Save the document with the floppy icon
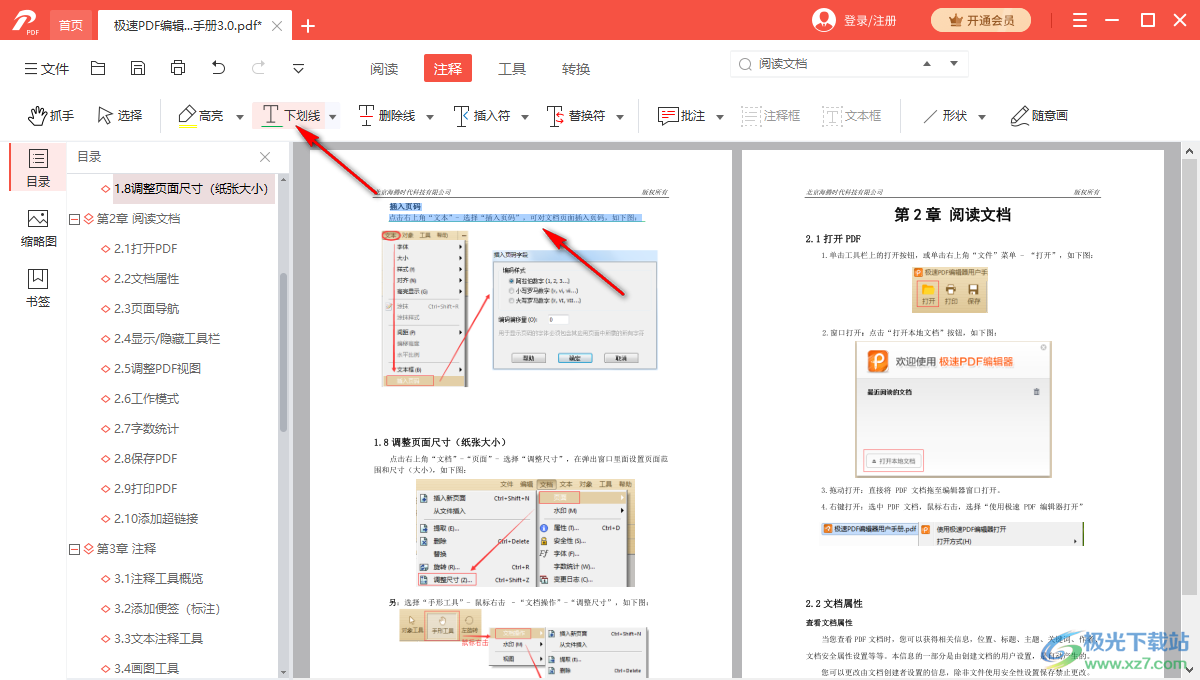The width and height of the screenshot is (1200, 680). pos(138,69)
